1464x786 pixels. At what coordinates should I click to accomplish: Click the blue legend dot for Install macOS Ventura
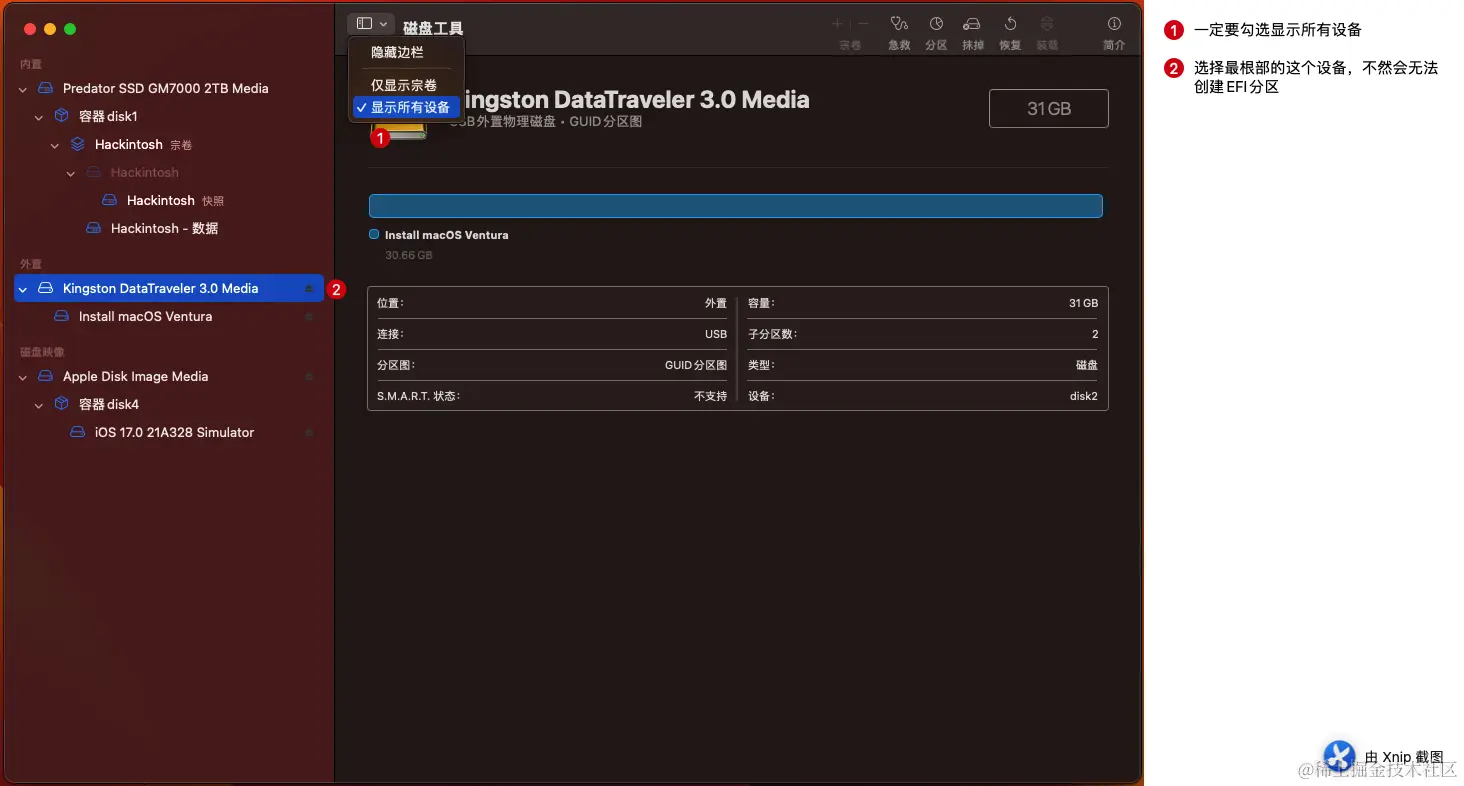click(374, 234)
